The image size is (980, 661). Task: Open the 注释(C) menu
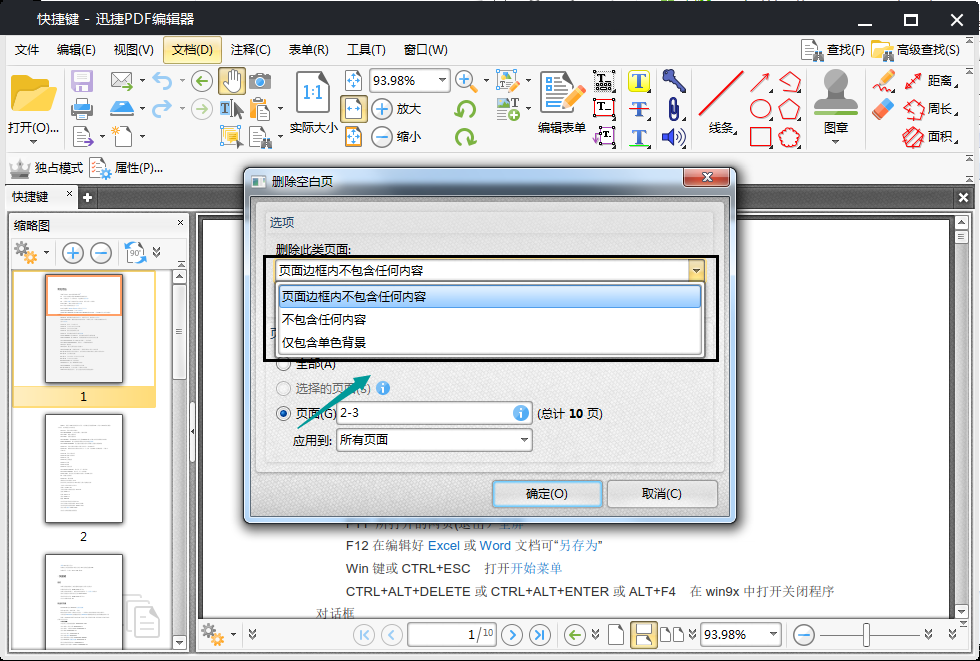point(250,50)
